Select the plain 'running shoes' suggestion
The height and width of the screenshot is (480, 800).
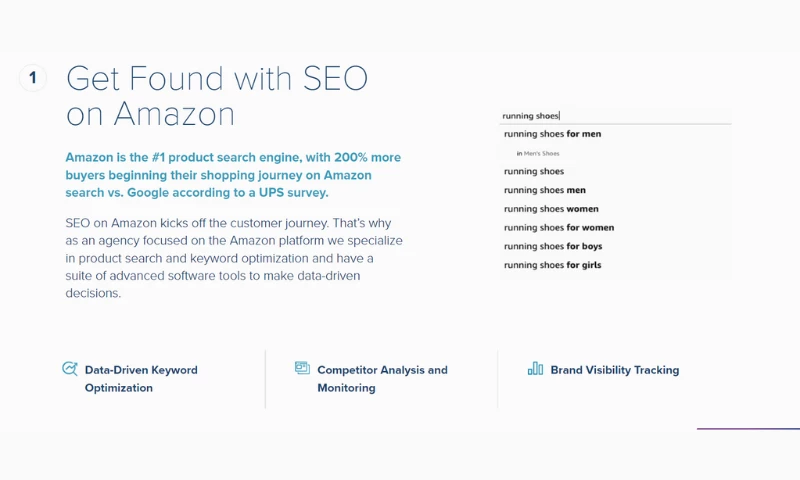534,172
